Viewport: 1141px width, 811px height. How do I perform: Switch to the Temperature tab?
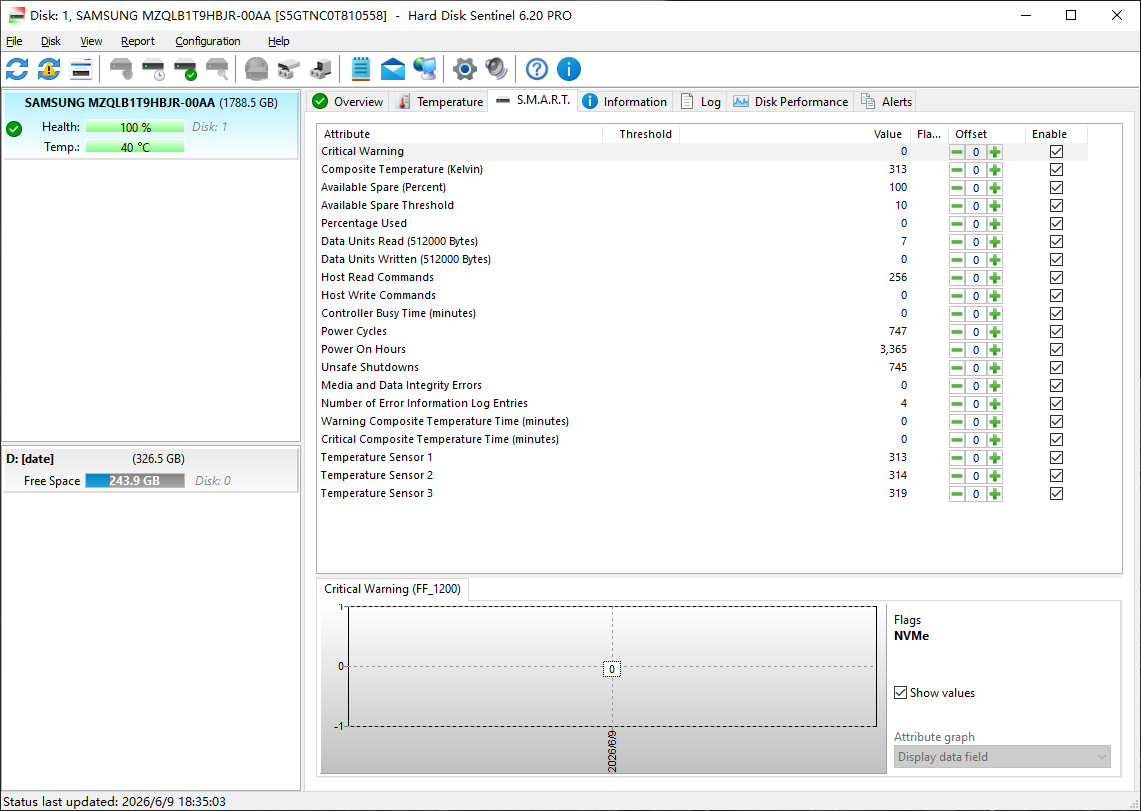click(440, 102)
